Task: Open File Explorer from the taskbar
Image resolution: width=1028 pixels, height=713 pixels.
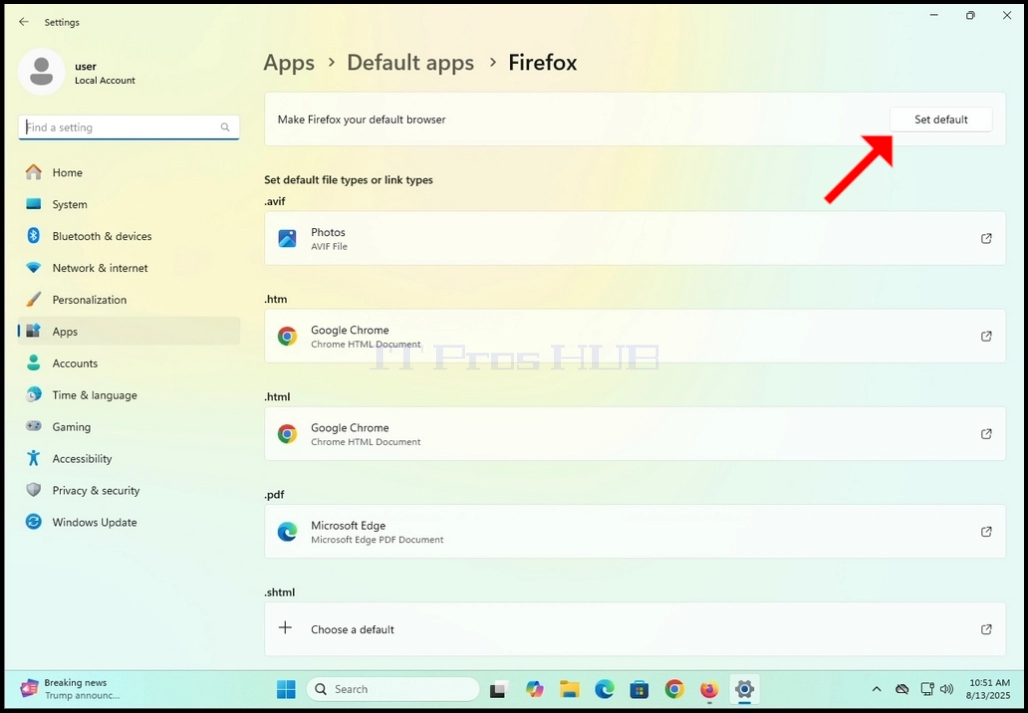Action: pos(569,689)
